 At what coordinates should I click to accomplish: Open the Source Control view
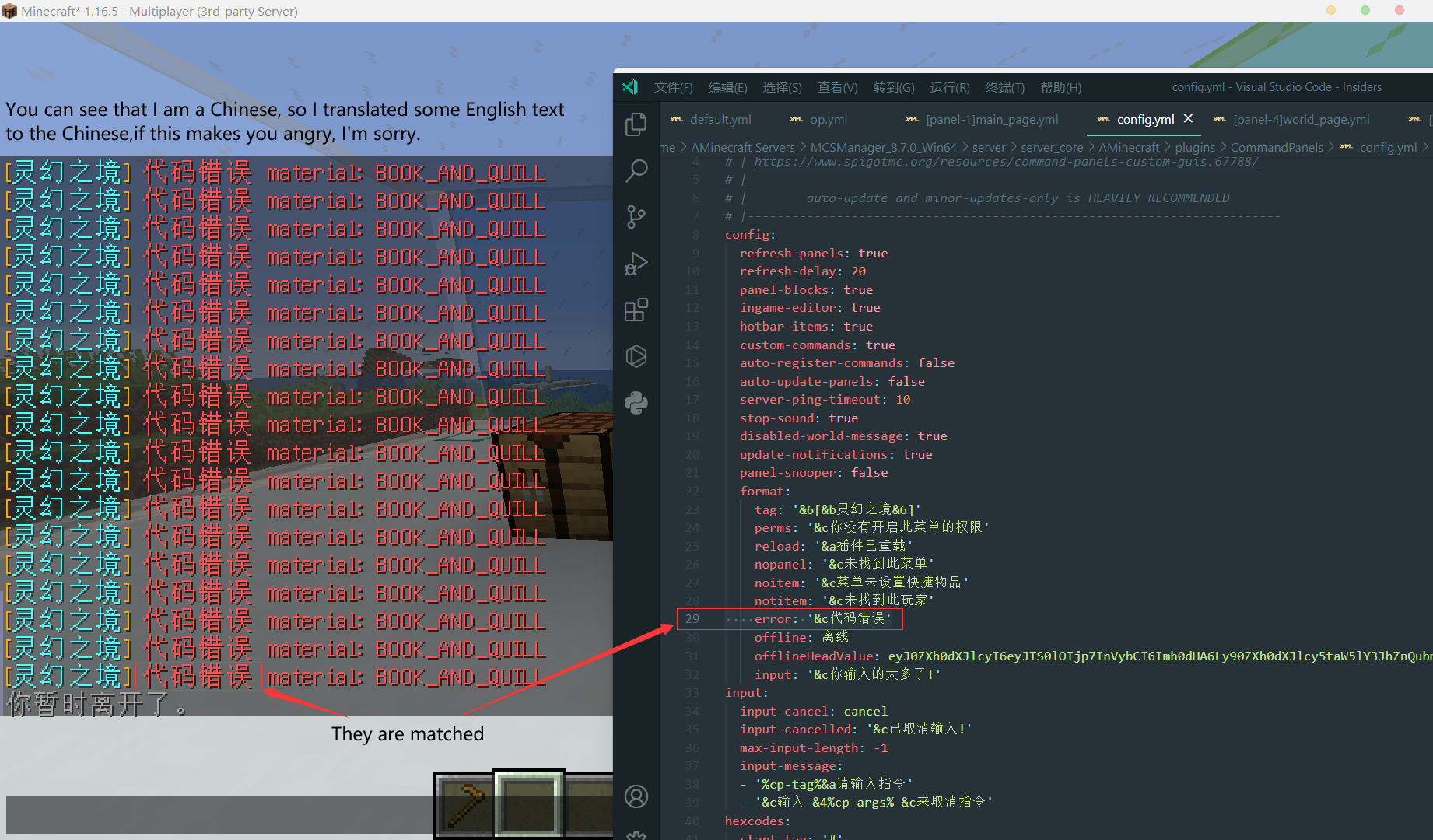coord(636,217)
